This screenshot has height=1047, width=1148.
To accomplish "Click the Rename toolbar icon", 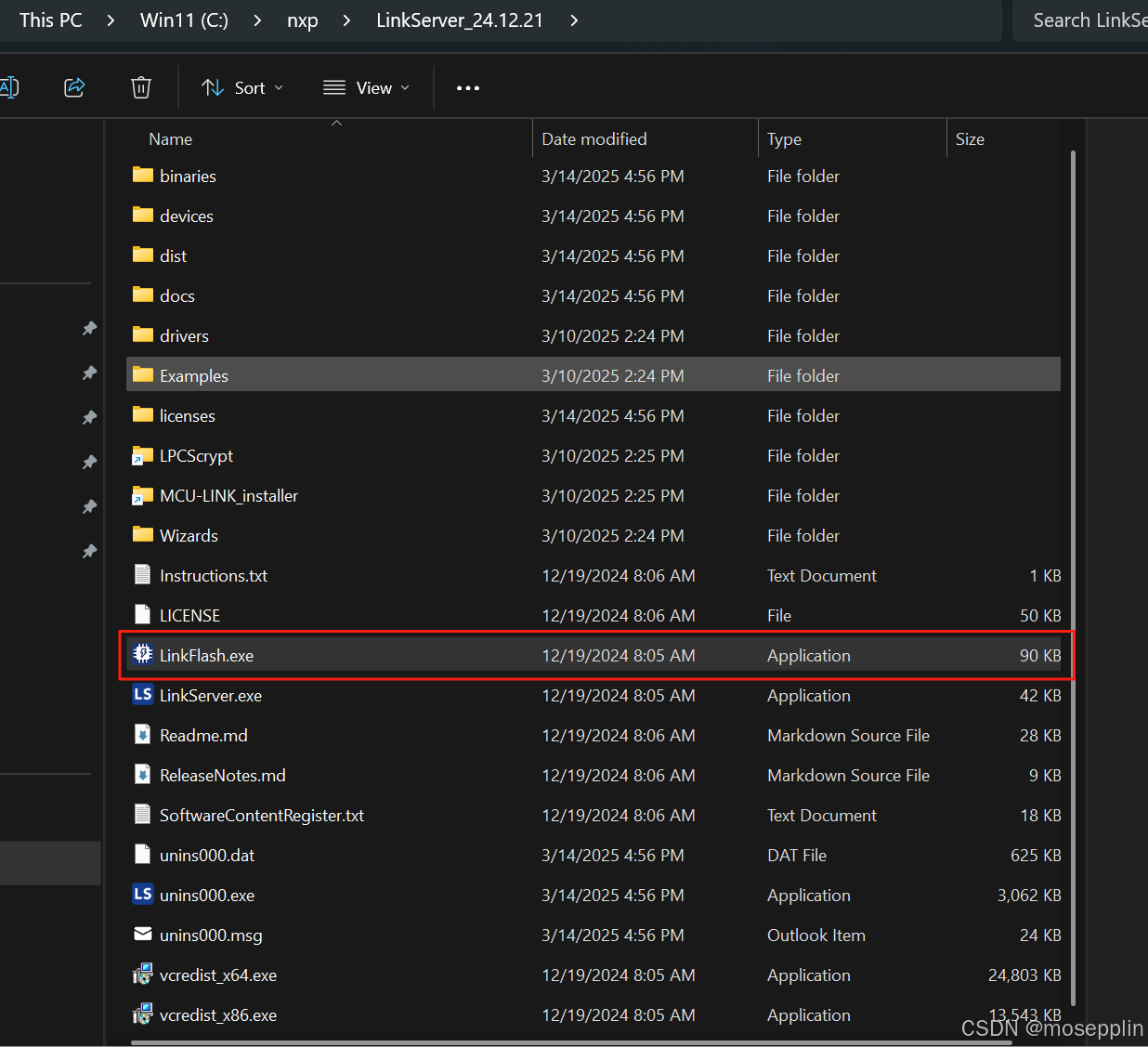I will (9, 87).
